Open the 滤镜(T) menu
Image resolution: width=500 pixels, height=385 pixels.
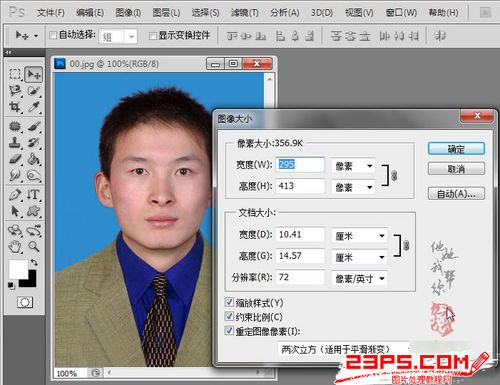pyautogui.click(x=245, y=13)
